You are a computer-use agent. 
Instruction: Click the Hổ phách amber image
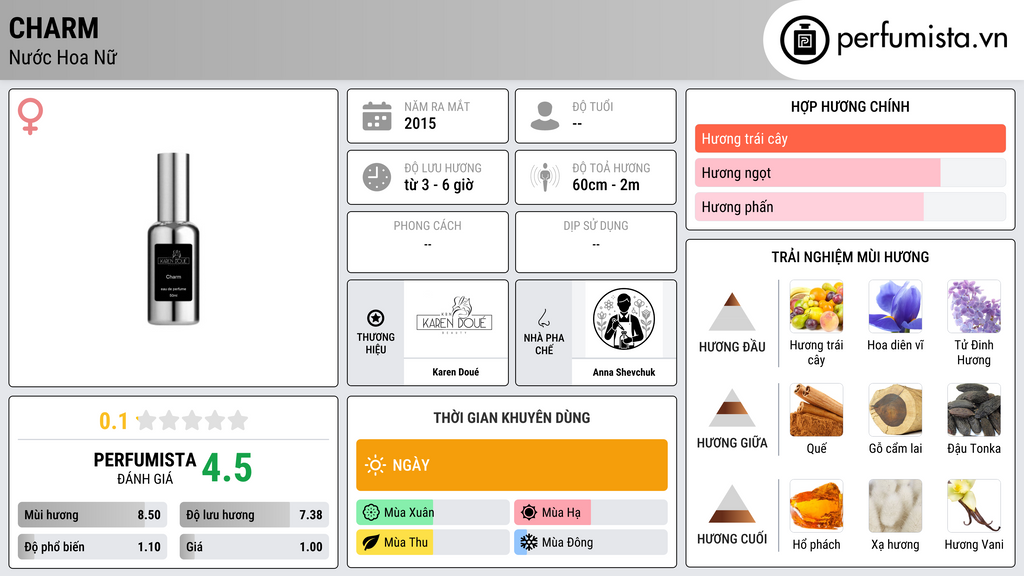[816, 506]
